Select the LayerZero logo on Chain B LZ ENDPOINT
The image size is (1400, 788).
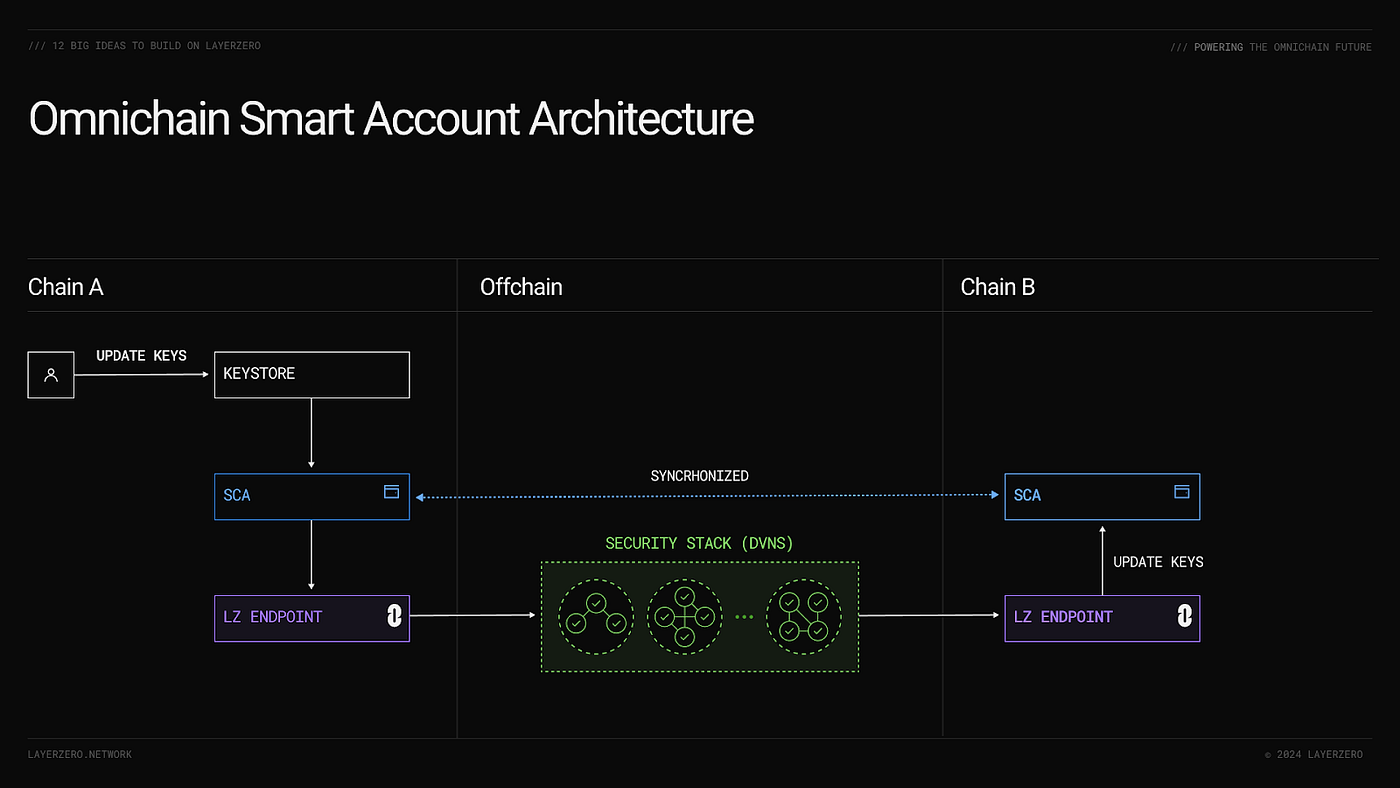(x=1182, y=617)
